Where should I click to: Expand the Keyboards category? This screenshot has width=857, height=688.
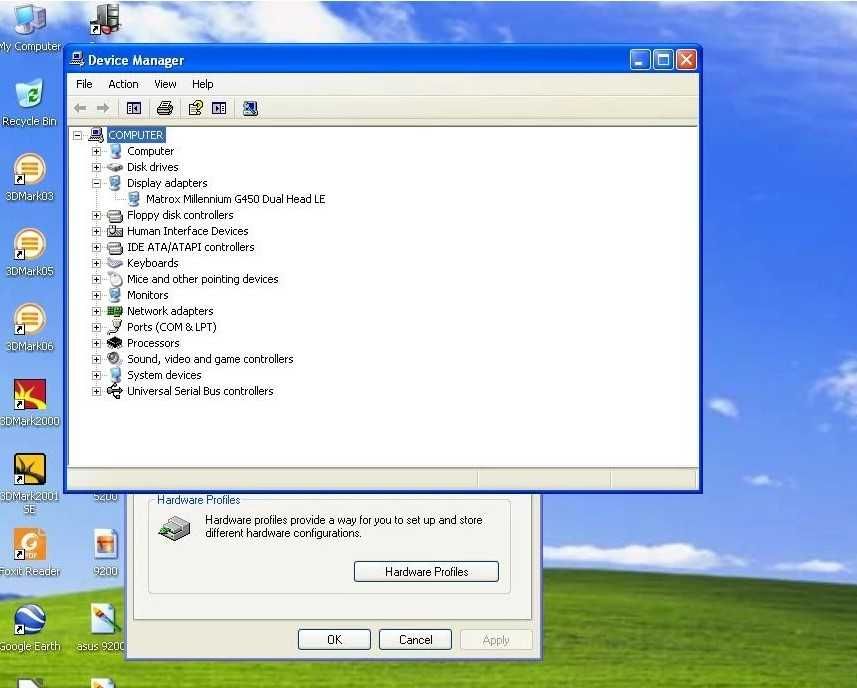pos(97,263)
